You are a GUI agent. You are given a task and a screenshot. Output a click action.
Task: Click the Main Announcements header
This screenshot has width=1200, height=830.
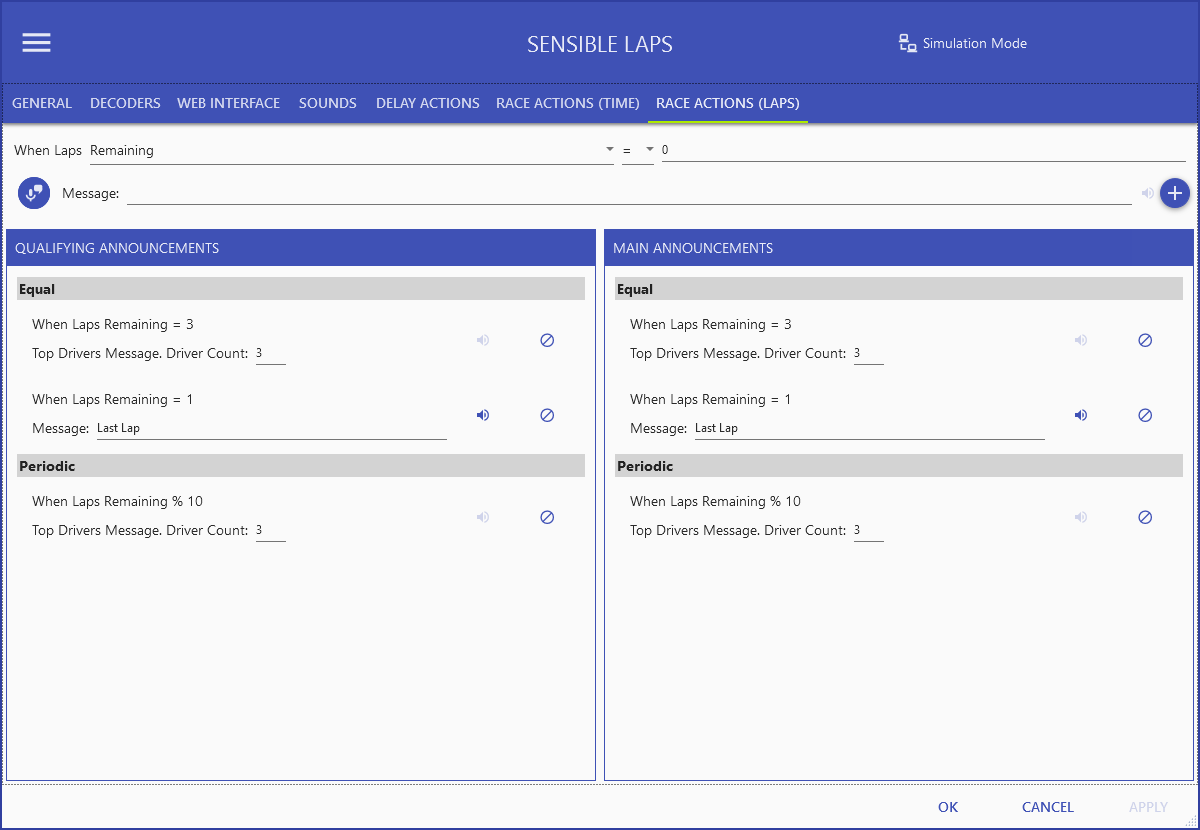click(899, 248)
